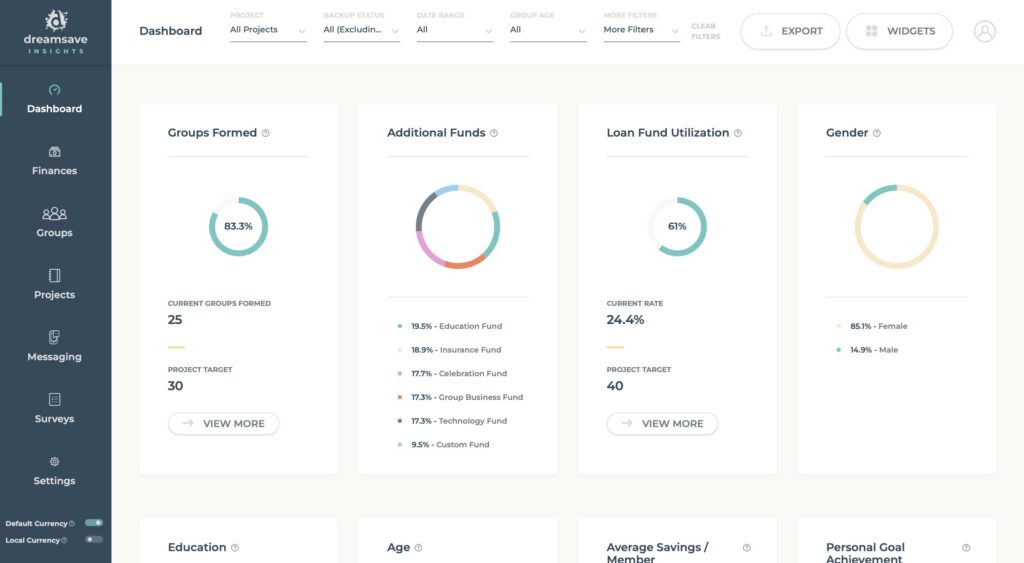This screenshot has height=563, width=1024.
Task: Click the Export button
Action: pos(789,31)
